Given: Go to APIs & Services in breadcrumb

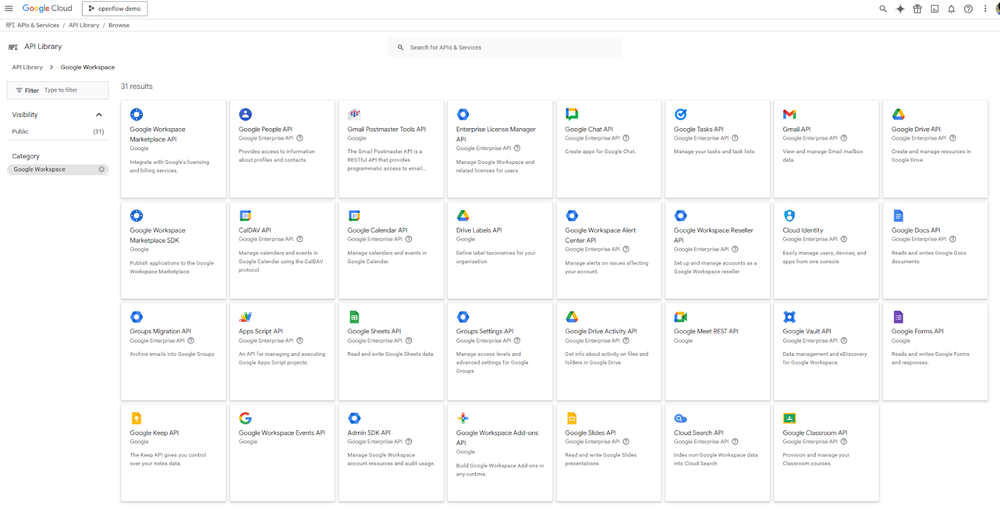Looking at the screenshot, I should (x=38, y=25).
